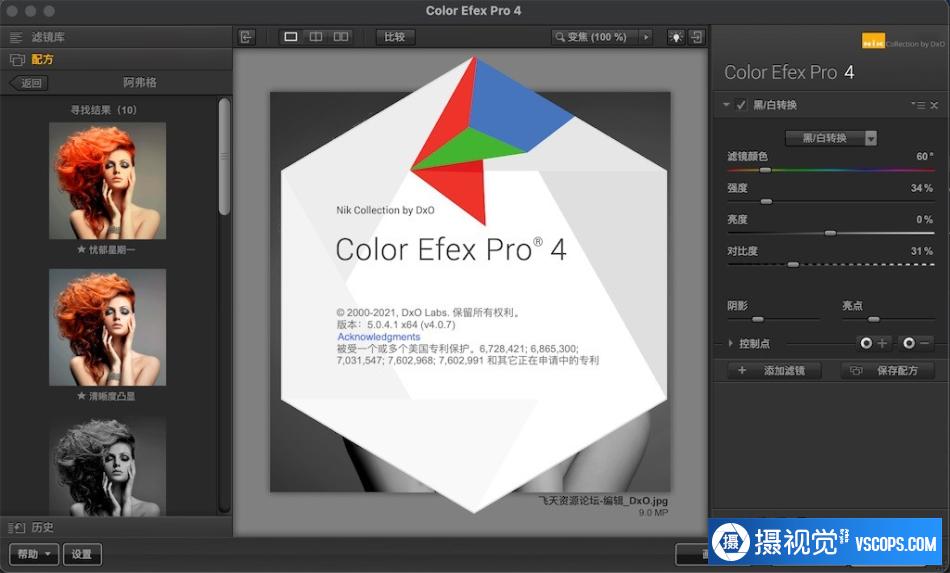Open the 滤镜库 filter library panel
950x573 pixels.
pos(116,37)
